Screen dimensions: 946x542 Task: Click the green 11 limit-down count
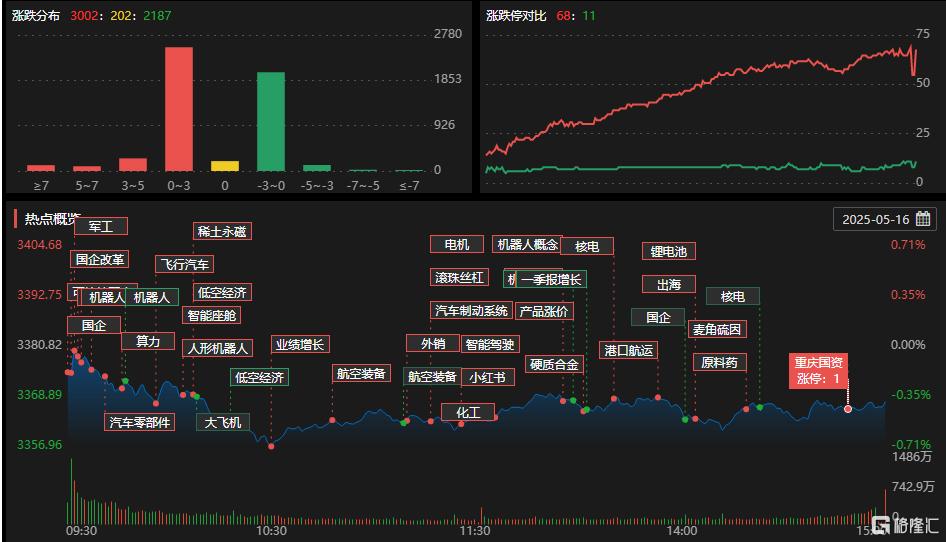click(x=588, y=16)
